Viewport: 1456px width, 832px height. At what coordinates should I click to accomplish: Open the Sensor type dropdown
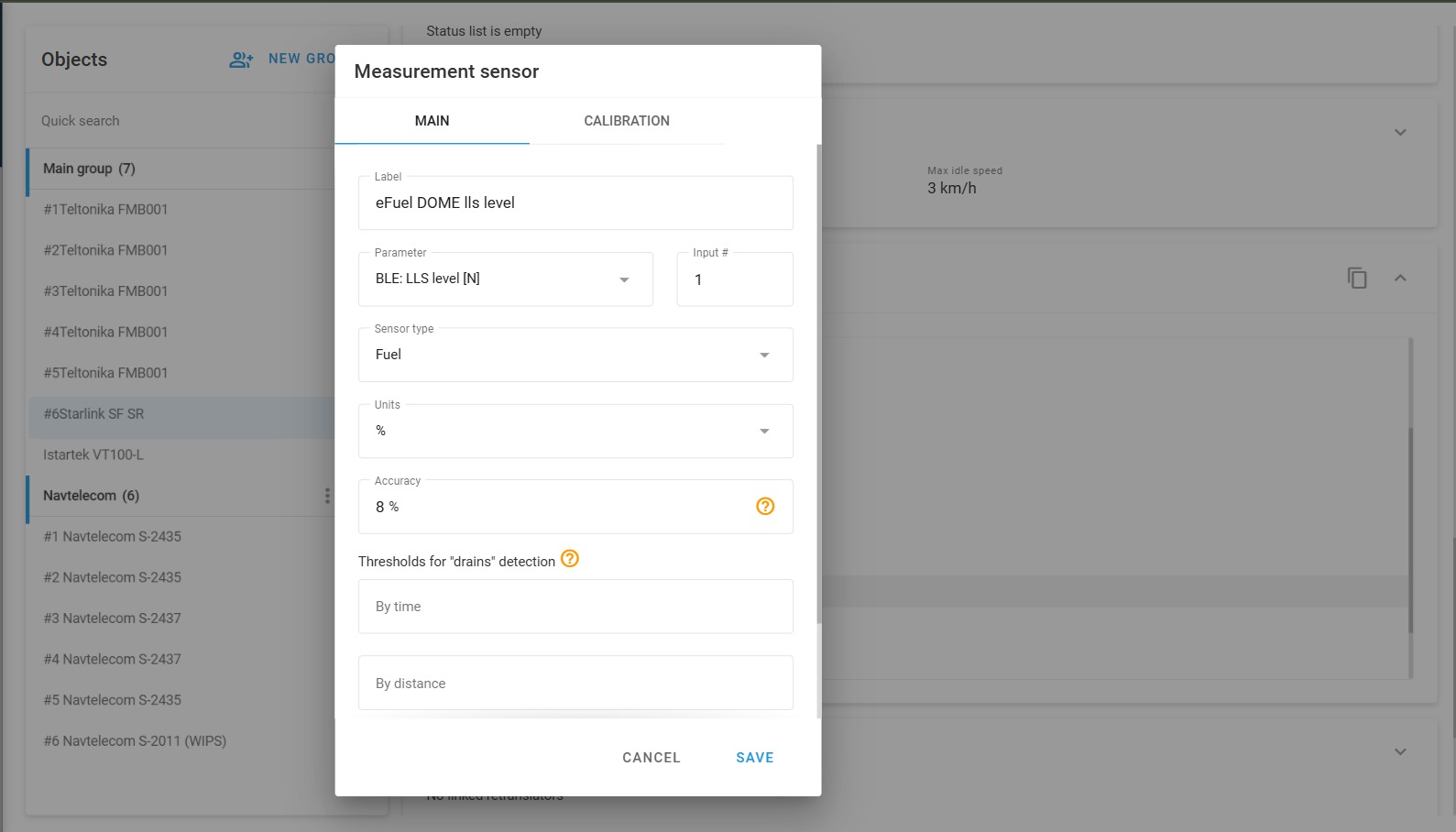575,356
